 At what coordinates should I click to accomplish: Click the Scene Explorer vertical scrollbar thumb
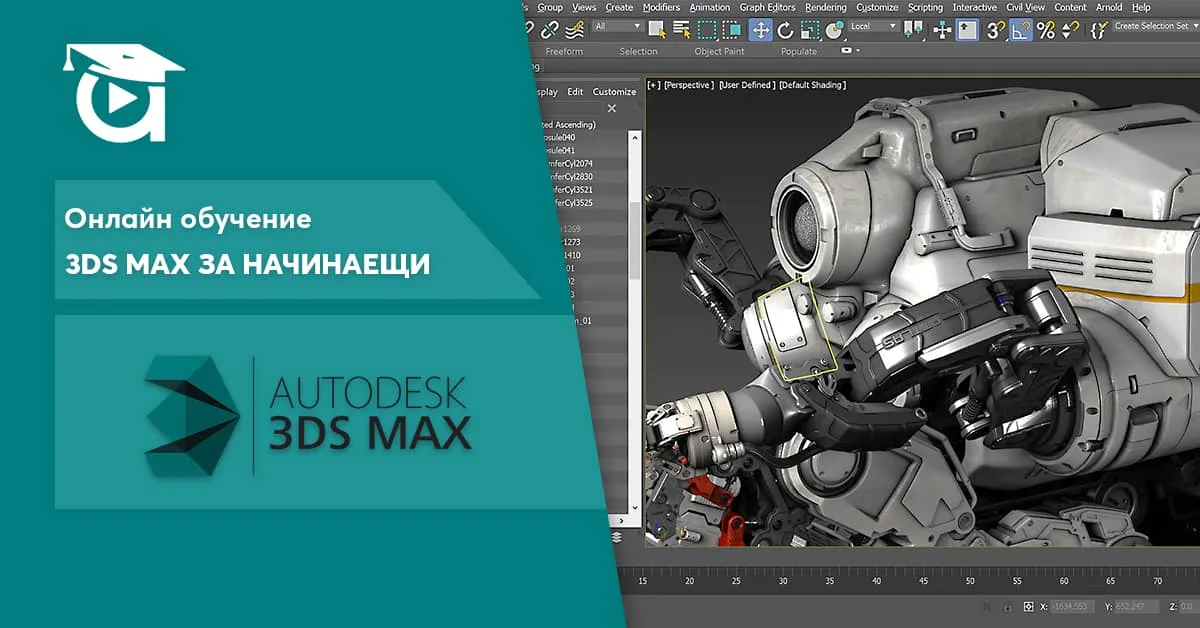pyautogui.click(x=635, y=240)
